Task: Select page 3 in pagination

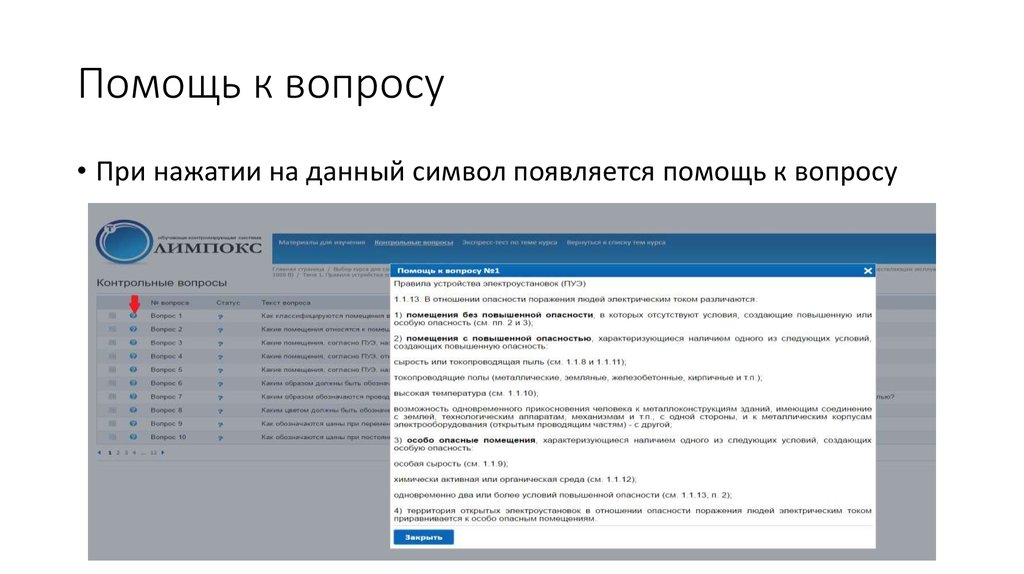Action: click(126, 453)
